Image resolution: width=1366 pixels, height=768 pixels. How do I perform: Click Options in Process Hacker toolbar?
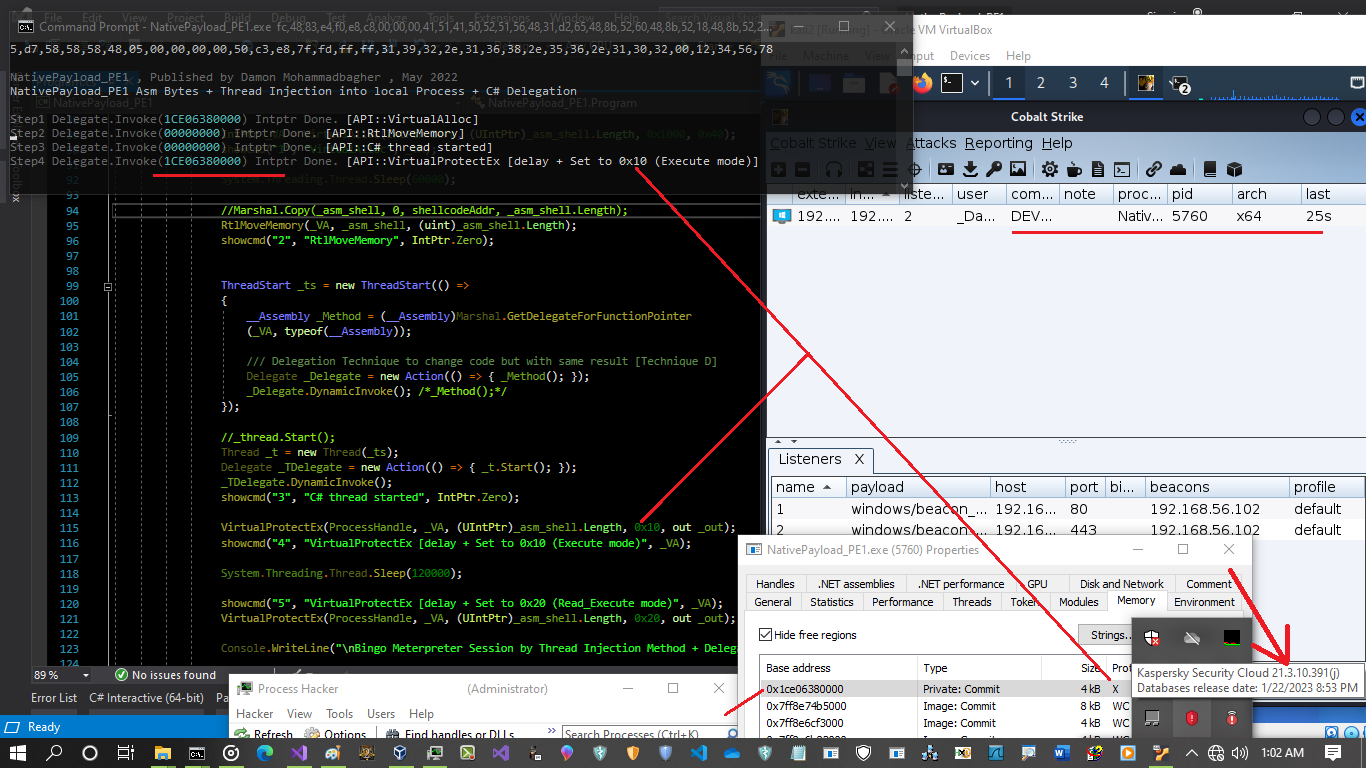coord(336,735)
